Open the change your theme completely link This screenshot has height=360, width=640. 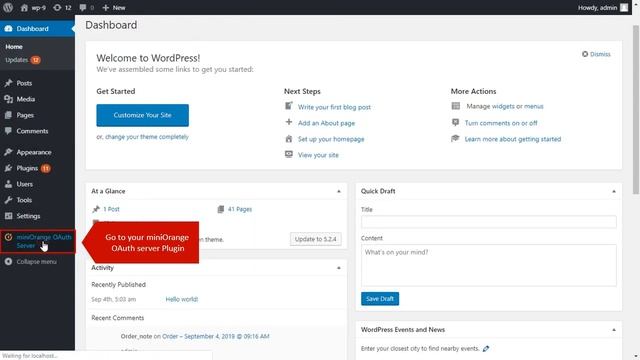tap(147, 137)
